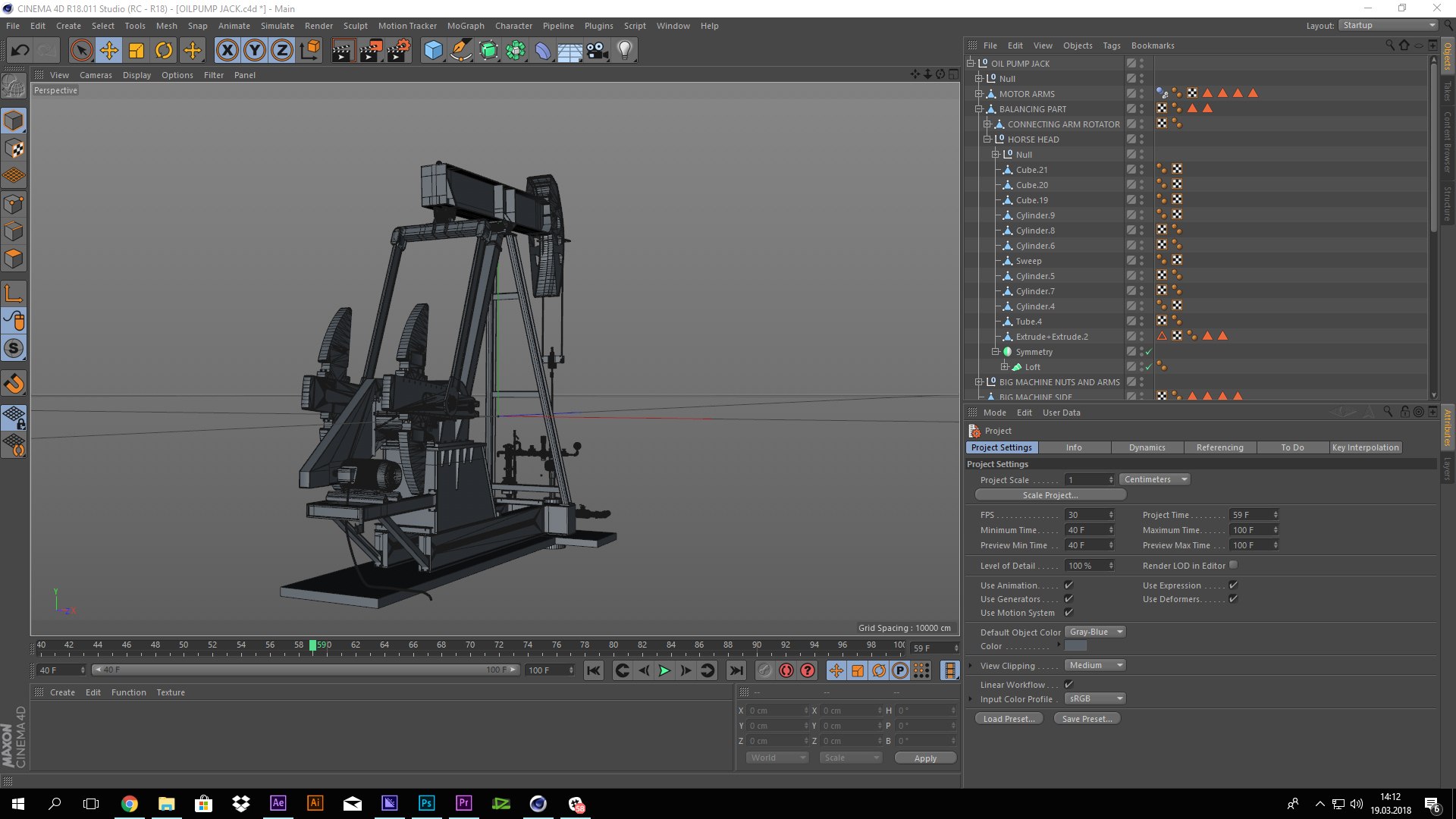Toggle Use Expression checkbox
Screen dimensions: 1456x819
point(1233,585)
